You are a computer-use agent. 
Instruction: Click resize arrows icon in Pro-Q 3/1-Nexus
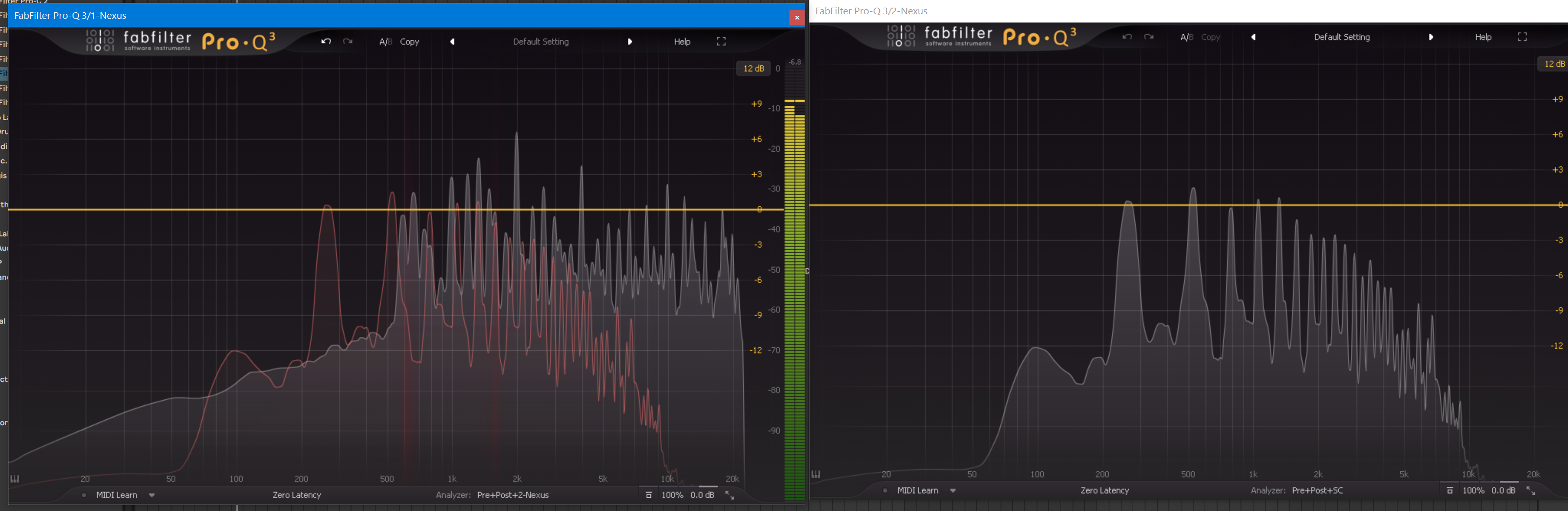pyautogui.click(x=730, y=495)
